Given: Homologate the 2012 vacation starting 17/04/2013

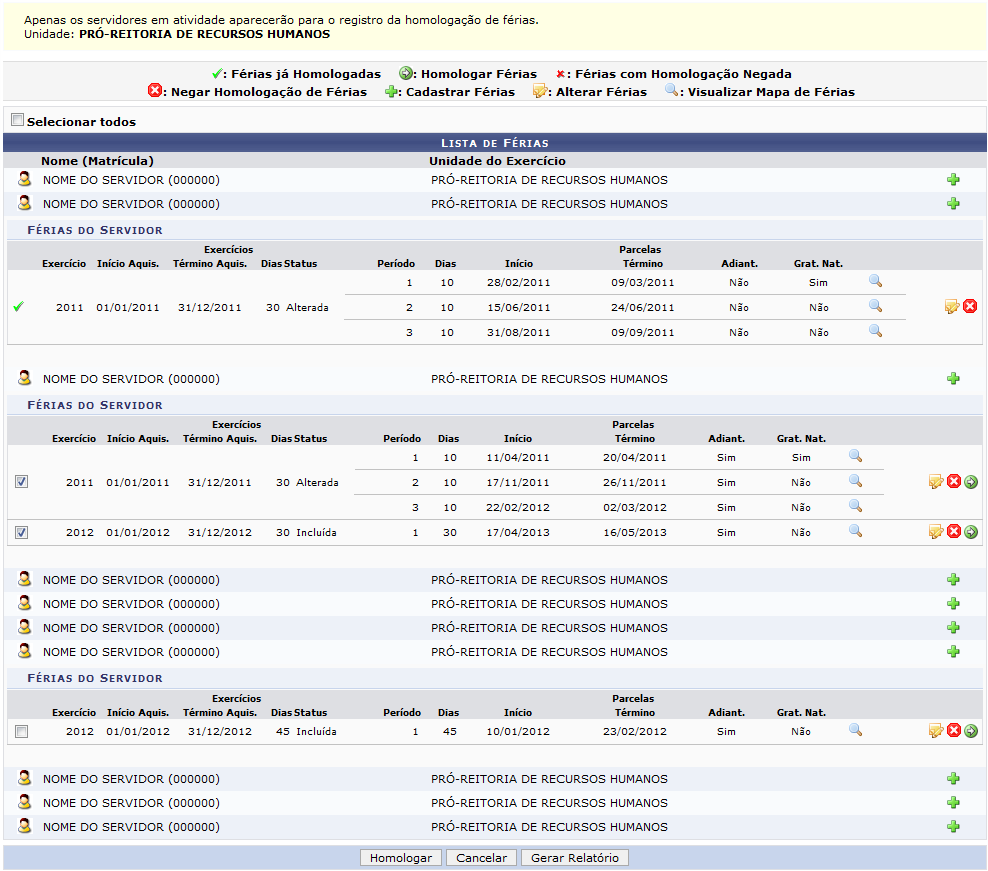Looking at the screenshot, I should coord(971,531).
